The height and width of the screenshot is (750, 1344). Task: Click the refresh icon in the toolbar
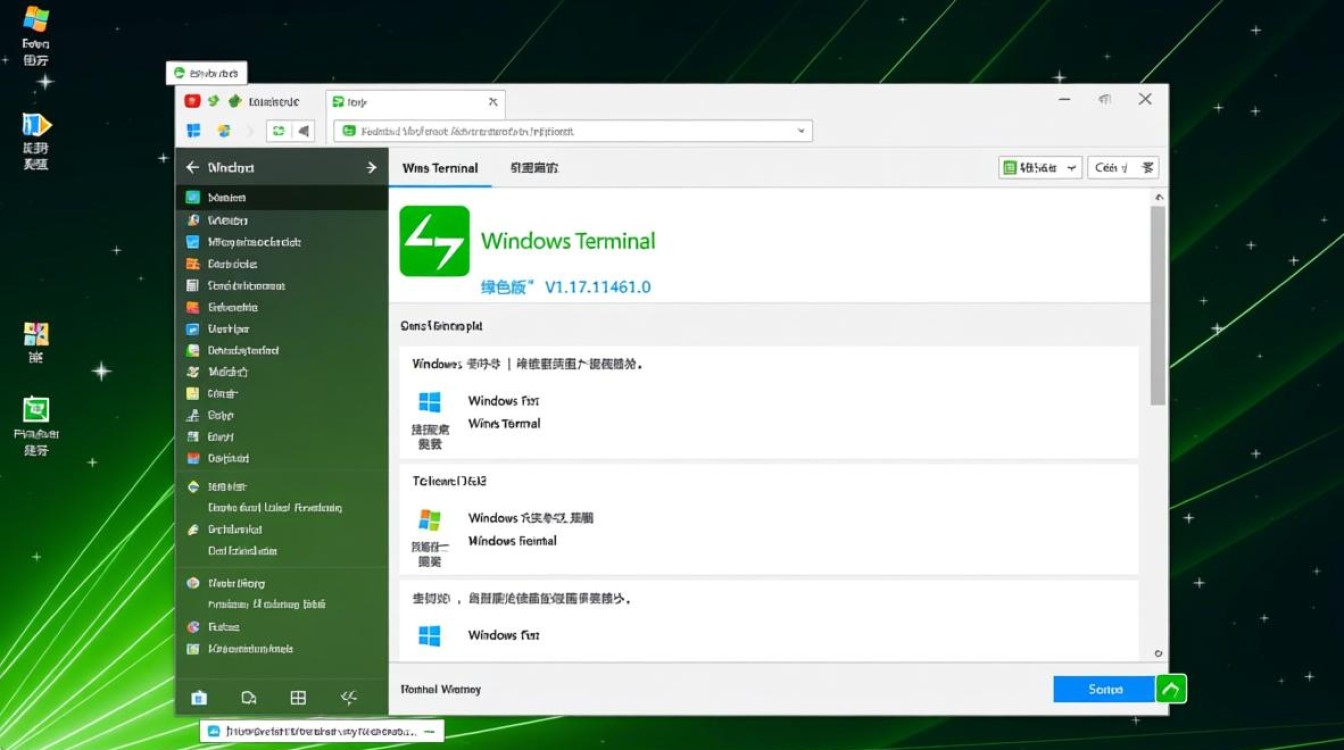pyautogui.click(x=277, y=130)
